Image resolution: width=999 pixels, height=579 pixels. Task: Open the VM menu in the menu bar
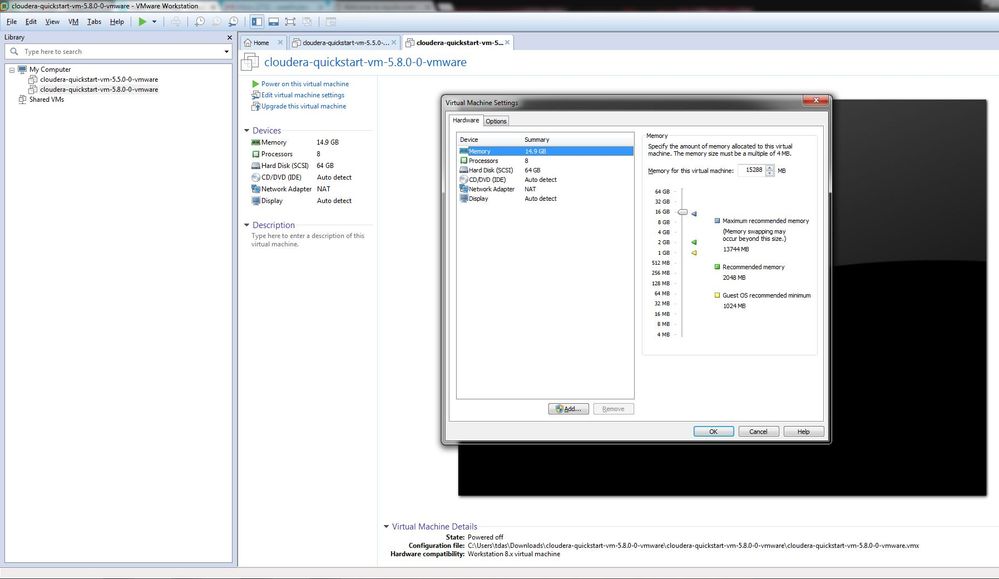(72, 21)
